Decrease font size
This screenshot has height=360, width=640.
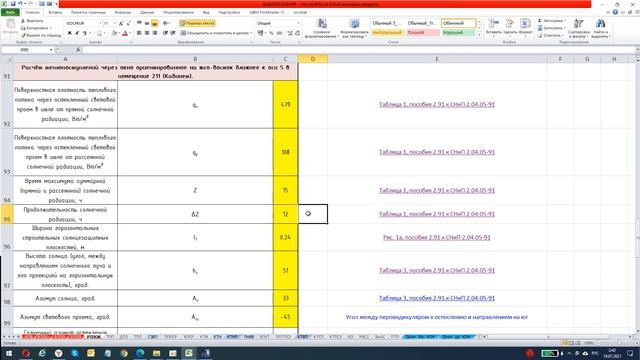[x=128, y=23]
